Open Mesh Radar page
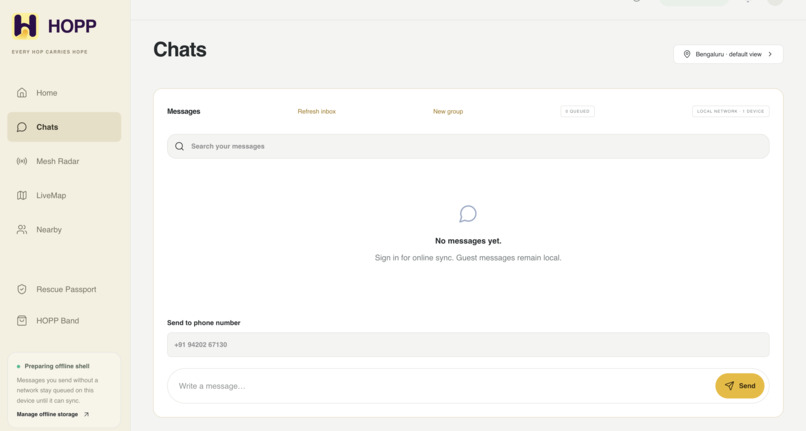Viewport: 806px width, 431px height. (x=64, y=161)
